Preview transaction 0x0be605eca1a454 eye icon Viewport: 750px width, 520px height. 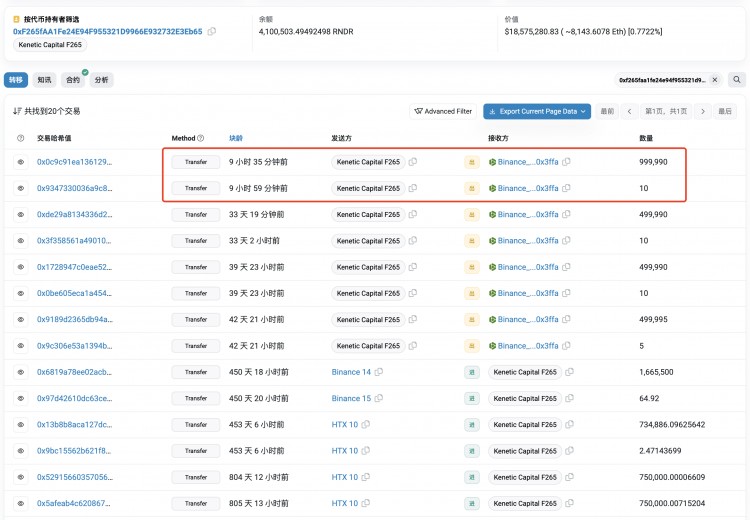pos(21,293)
